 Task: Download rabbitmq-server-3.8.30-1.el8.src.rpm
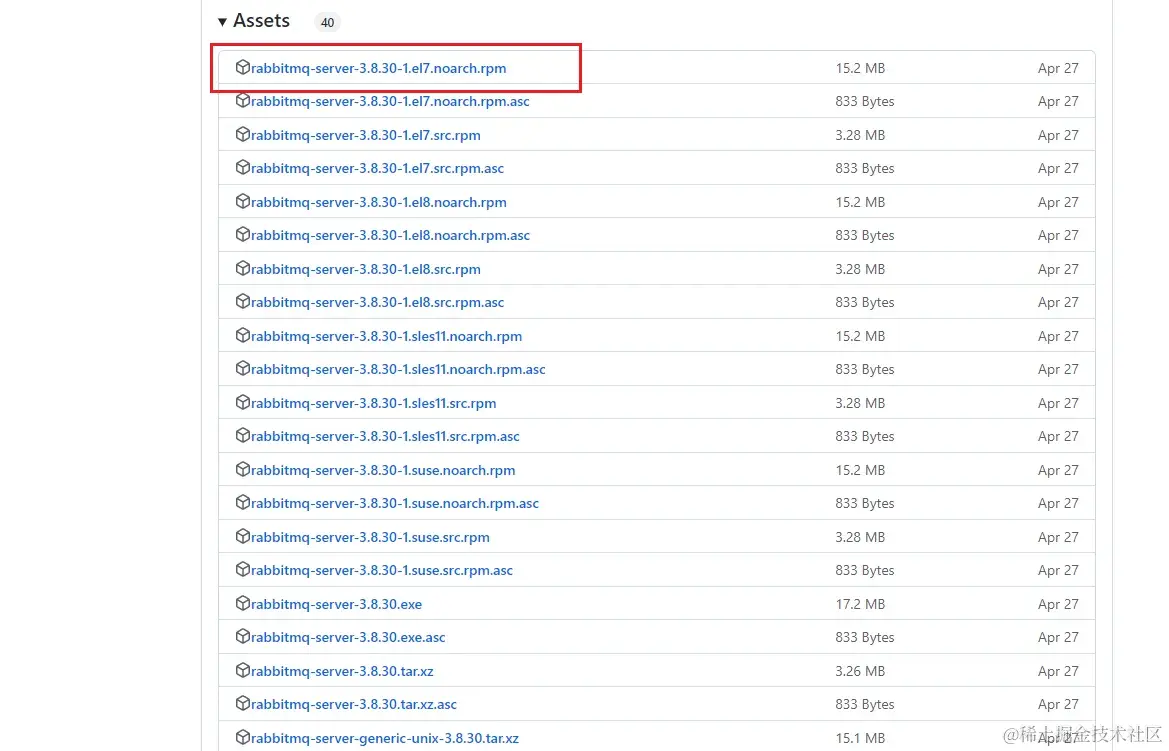pyautogui.click(x=365, y=269)
